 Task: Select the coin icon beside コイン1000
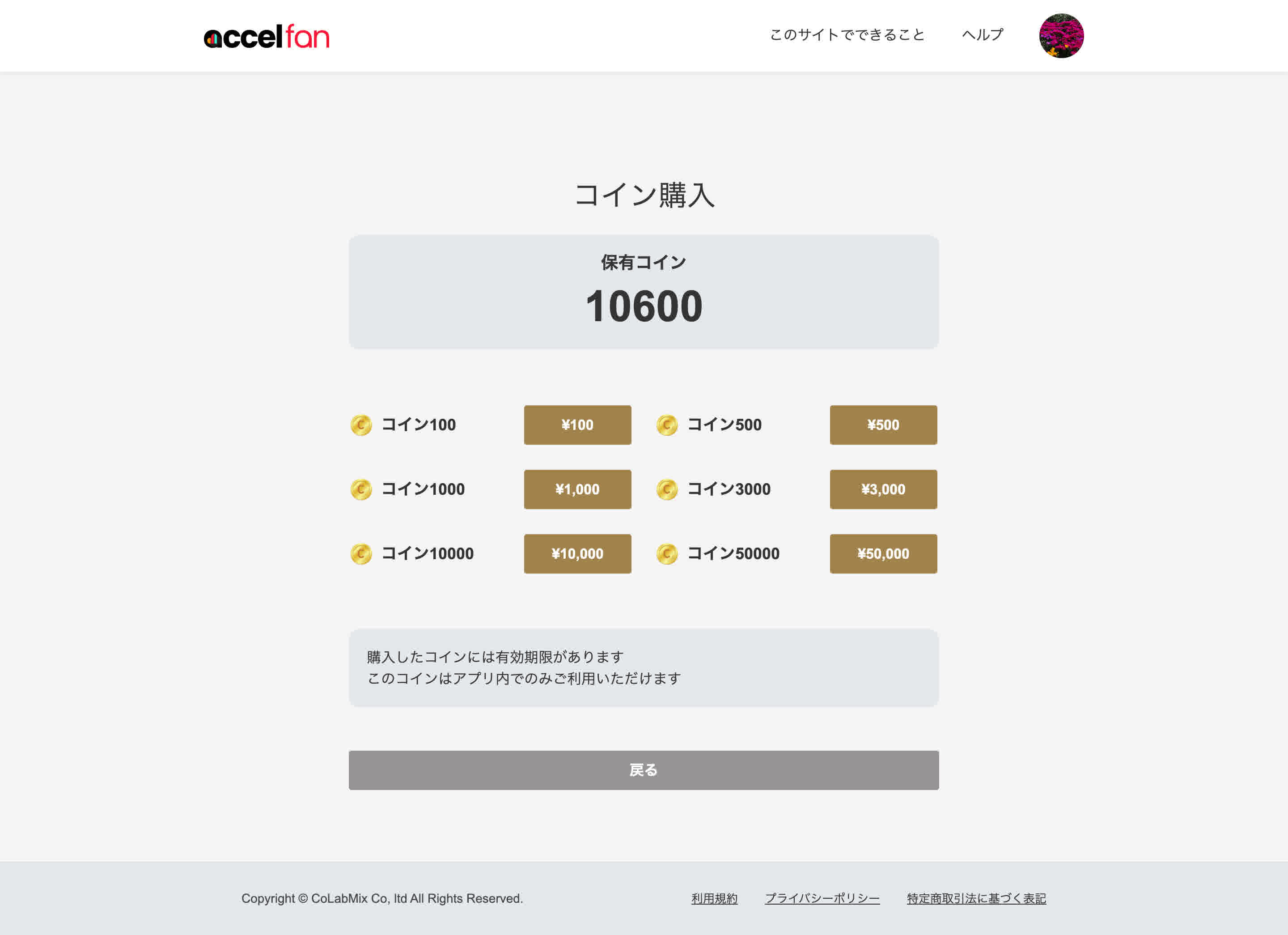(361, 490)
